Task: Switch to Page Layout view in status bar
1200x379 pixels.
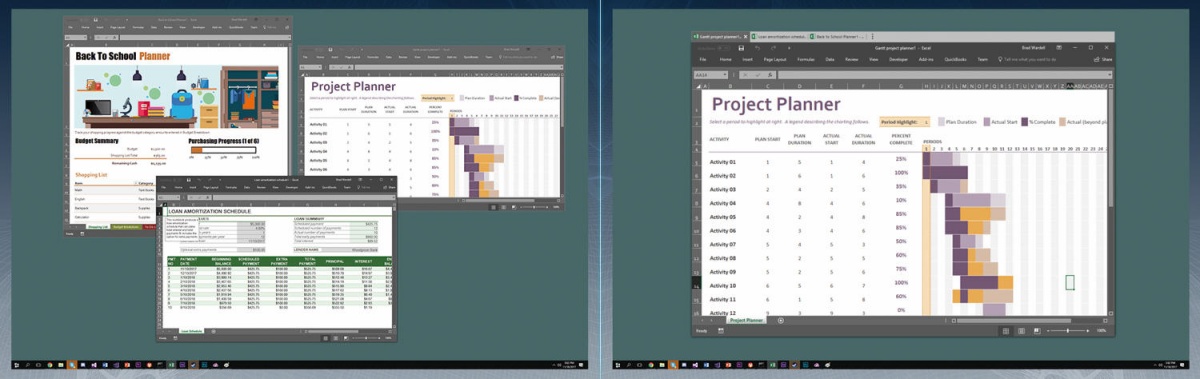Action: click(x=1021, y=331)
